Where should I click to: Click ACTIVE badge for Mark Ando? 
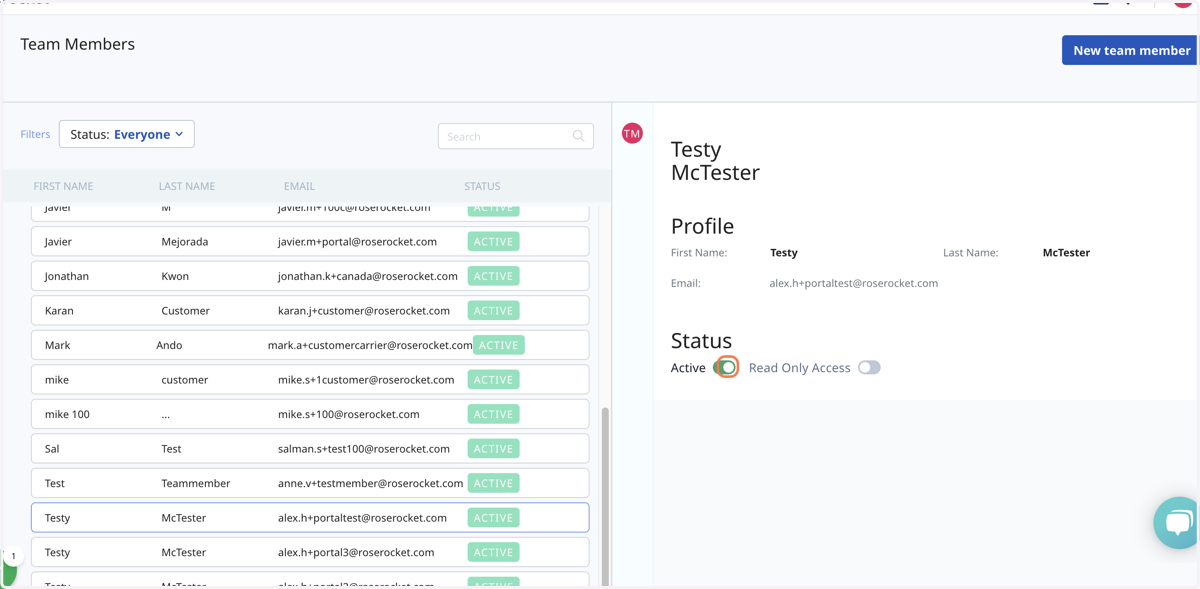pos(499,345)
